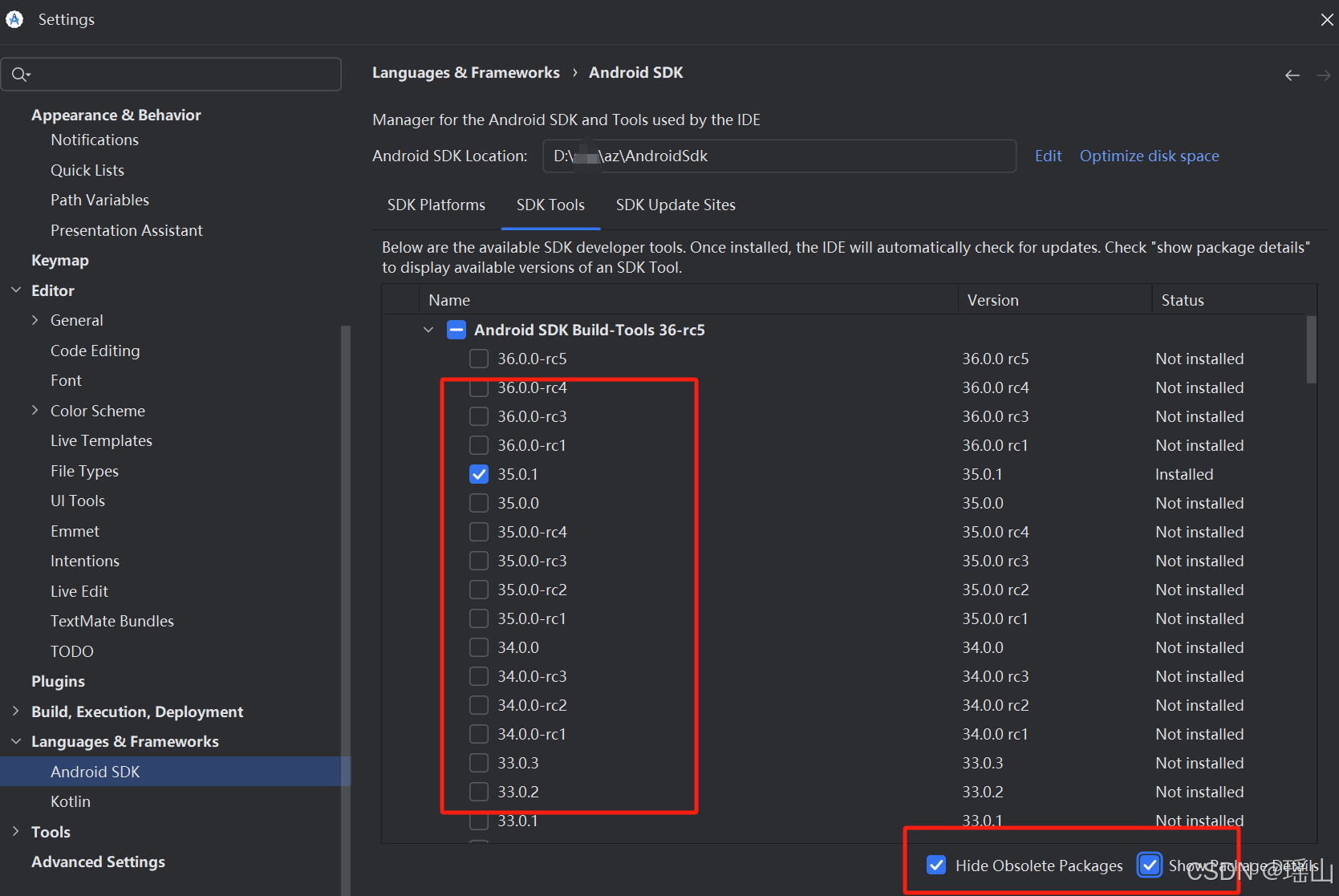Toggle Show Package Details checkbox
Screen dimensions: 1339x896
[1150, 865]
